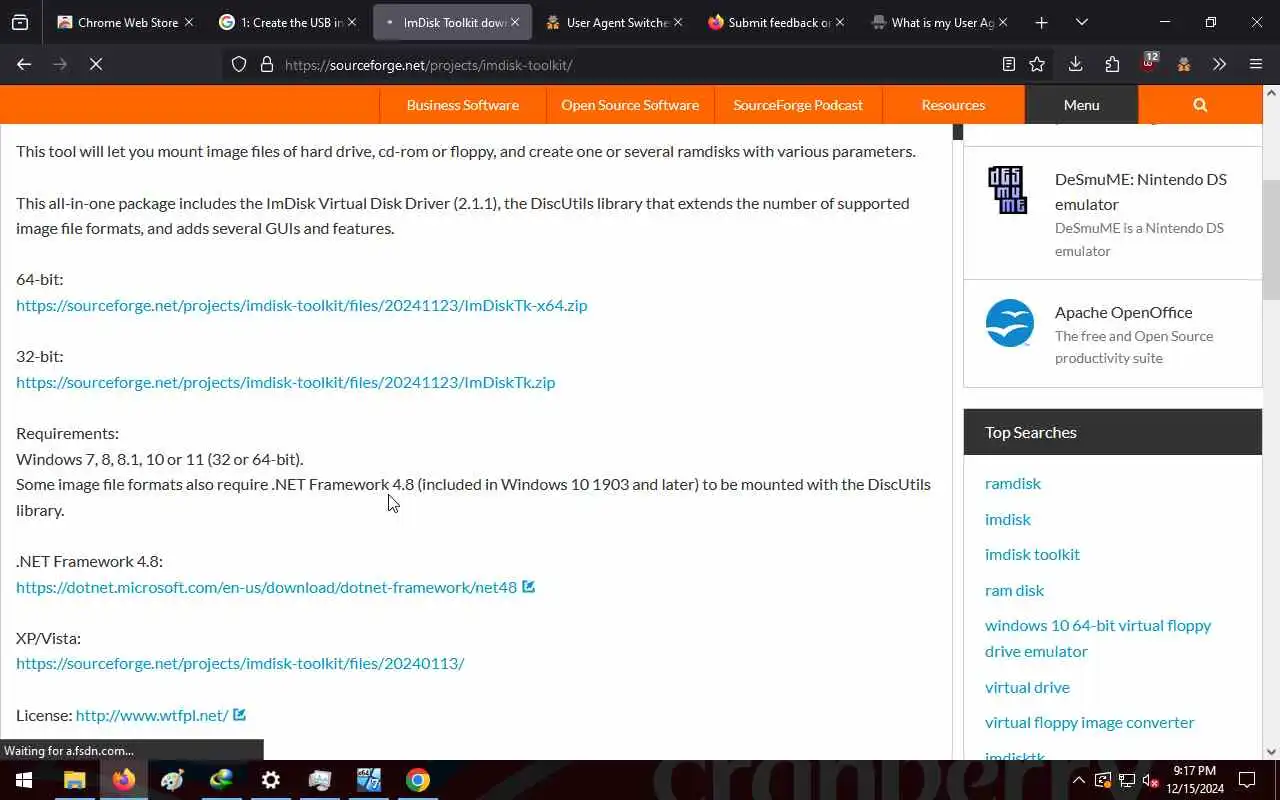This screenshot has width=1280, height=800.
Task: Open the ImDiskTk-x64.zip download link
Action: [x=302, y=305]
